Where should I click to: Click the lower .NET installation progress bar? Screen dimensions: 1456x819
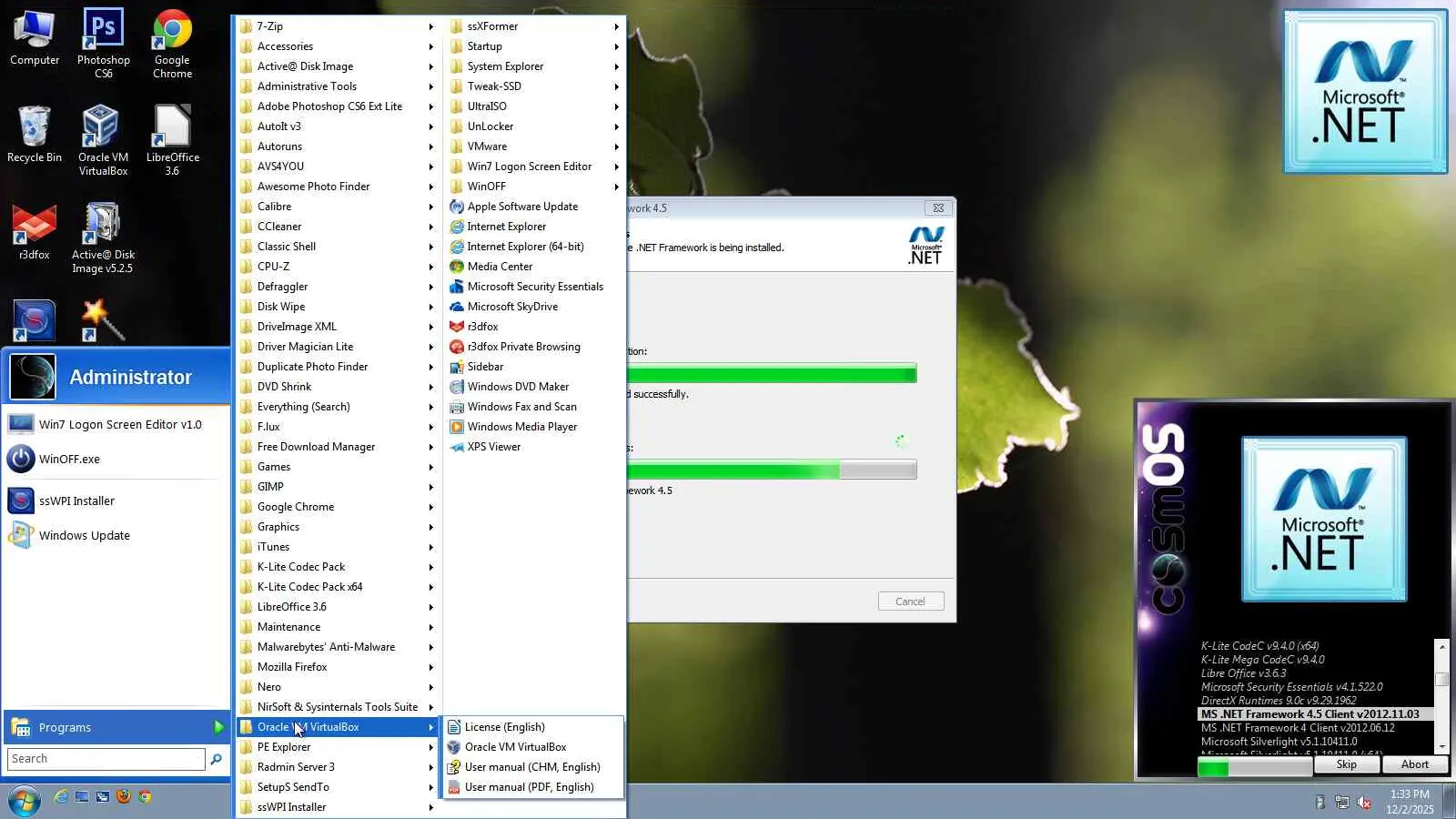772,470
